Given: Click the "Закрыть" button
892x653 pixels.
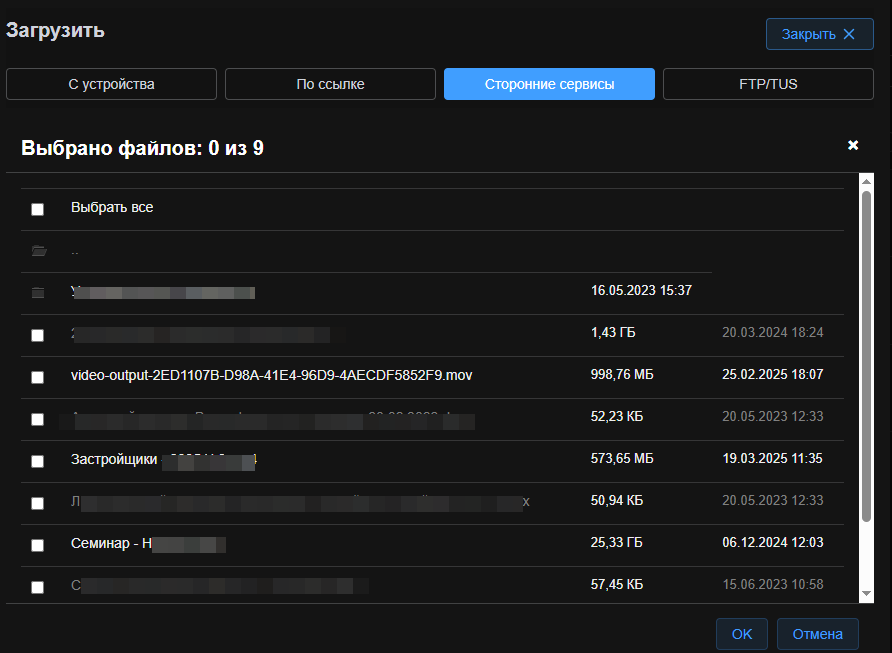Looking at the screenshot, I should pos(820,34).
